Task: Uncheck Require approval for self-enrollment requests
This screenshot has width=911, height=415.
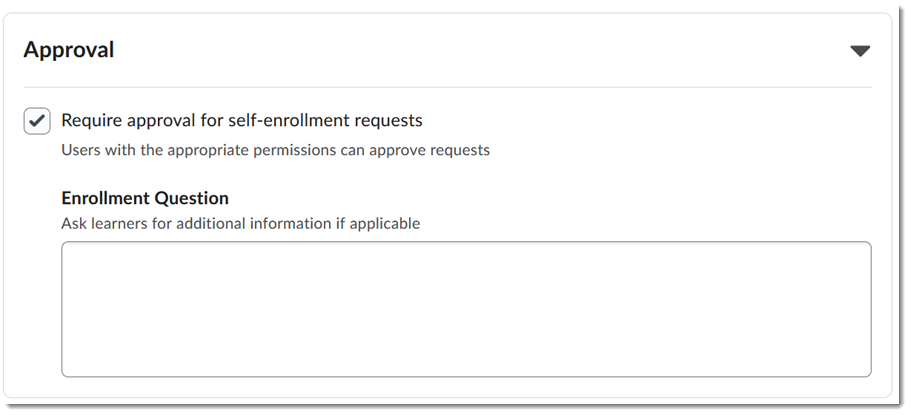Action: click(x=37, y=121)
